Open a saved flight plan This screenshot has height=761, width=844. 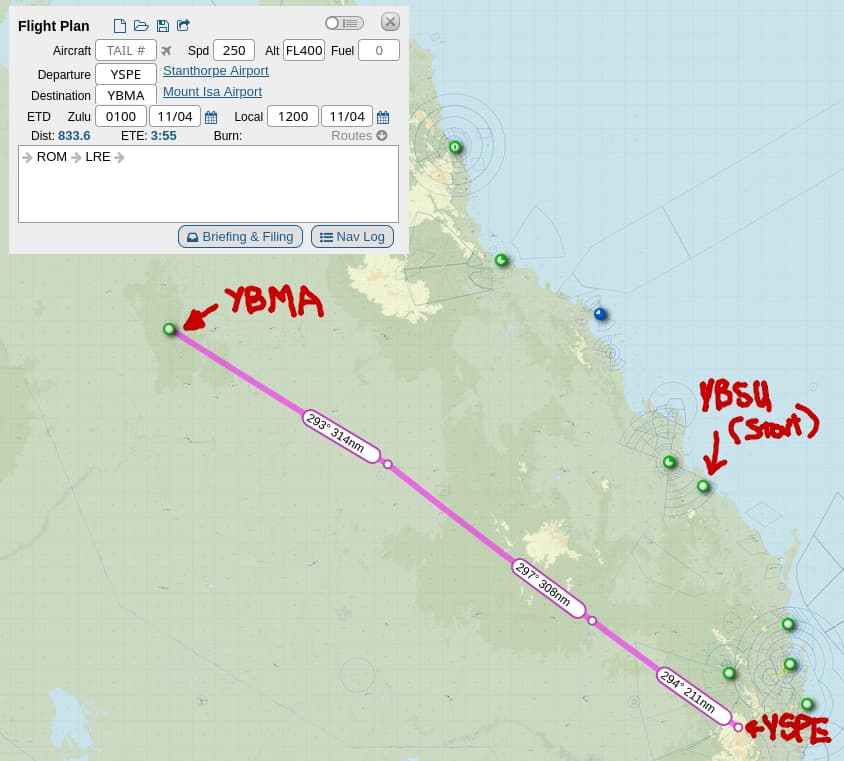[x=141, y=26]
